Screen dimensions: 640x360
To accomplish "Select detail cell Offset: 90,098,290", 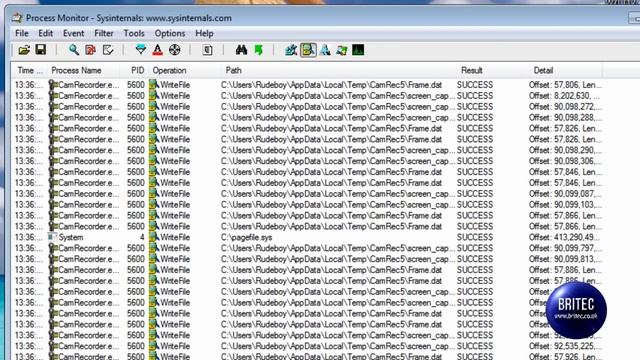I will coord(565,150).
